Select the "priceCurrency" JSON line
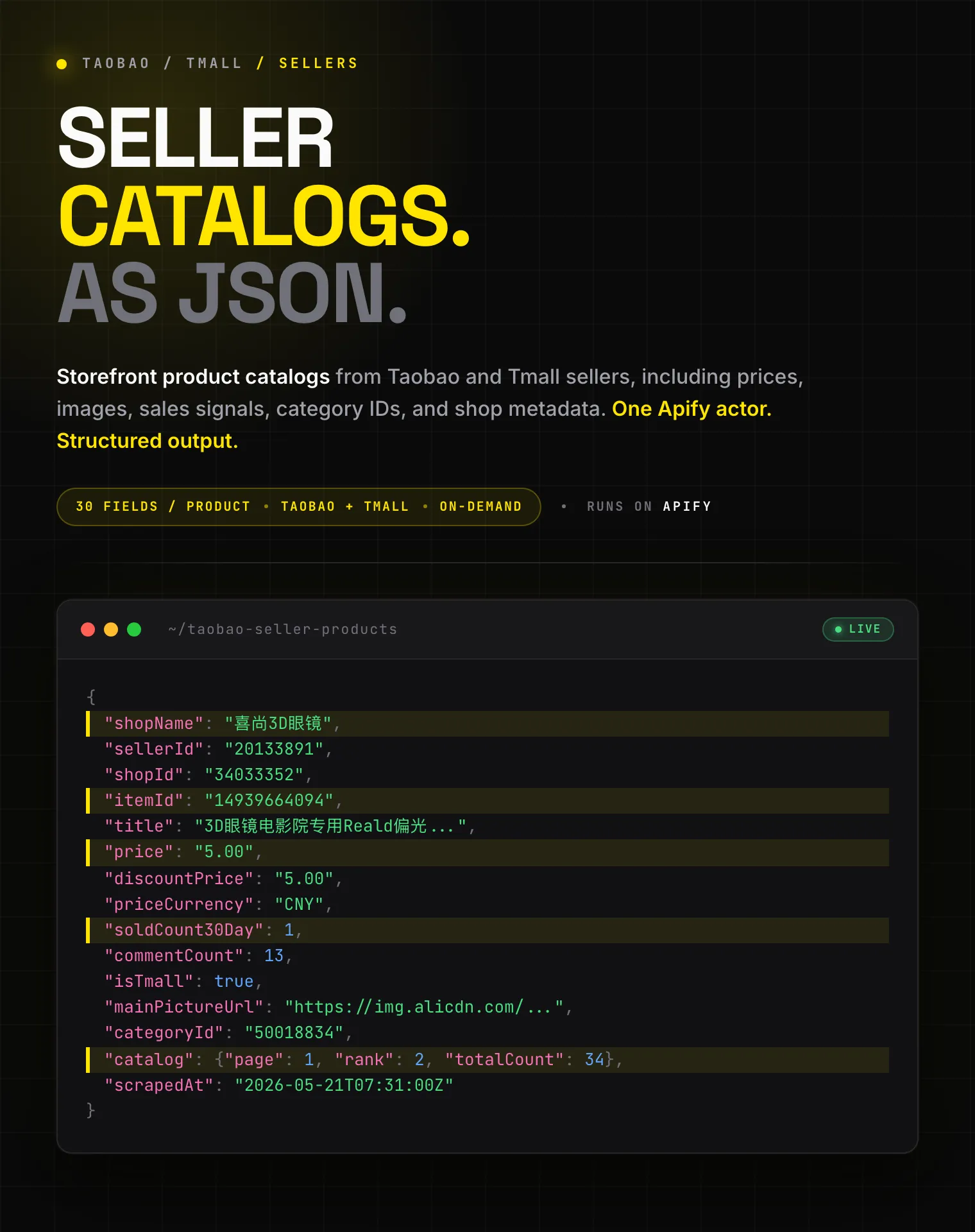Screen dimensions: 975x1232 pyautogui.click(x=487, y=905)
